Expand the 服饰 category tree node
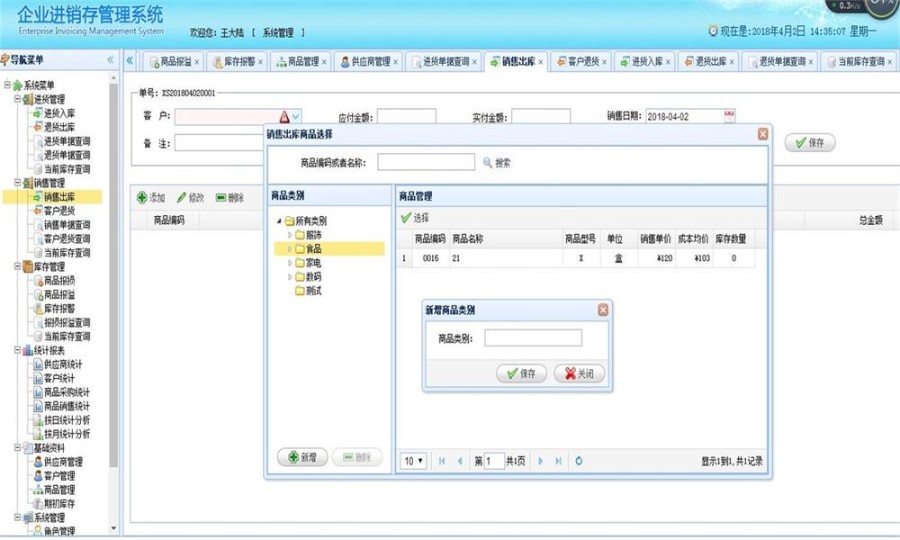 pos(290,235)
